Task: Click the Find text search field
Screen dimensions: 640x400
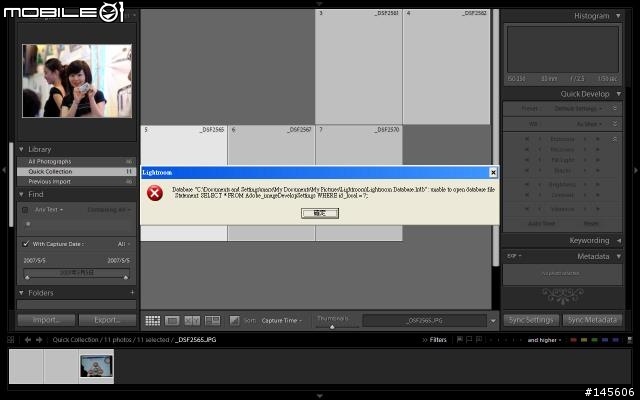Action: [x=76, y=224]
